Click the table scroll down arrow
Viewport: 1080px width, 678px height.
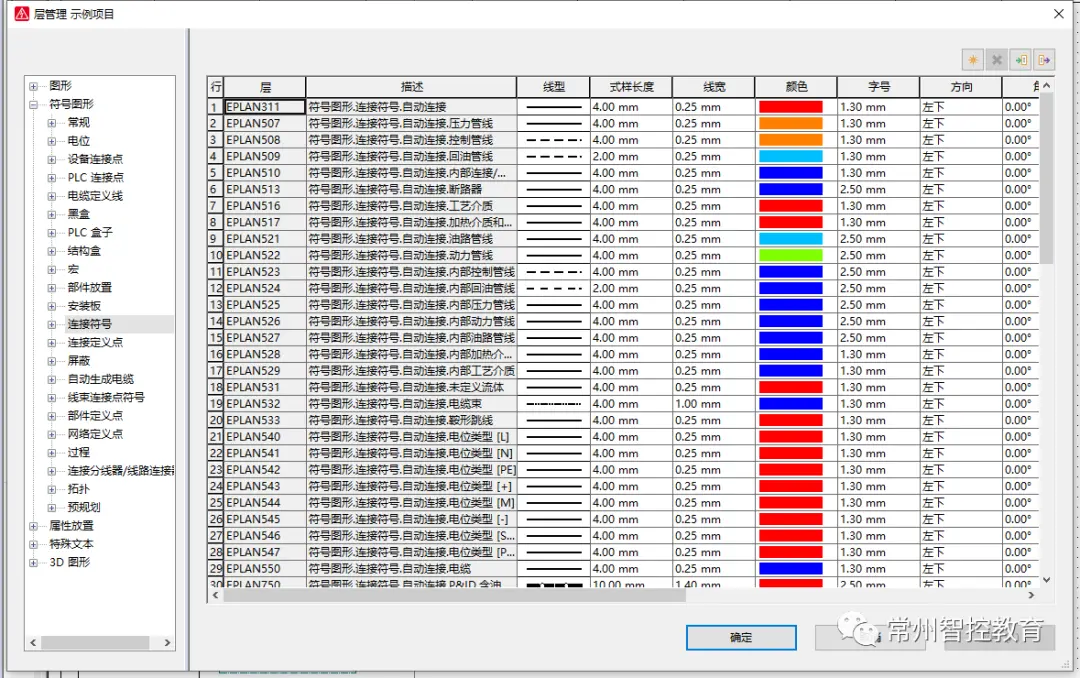1046,579
